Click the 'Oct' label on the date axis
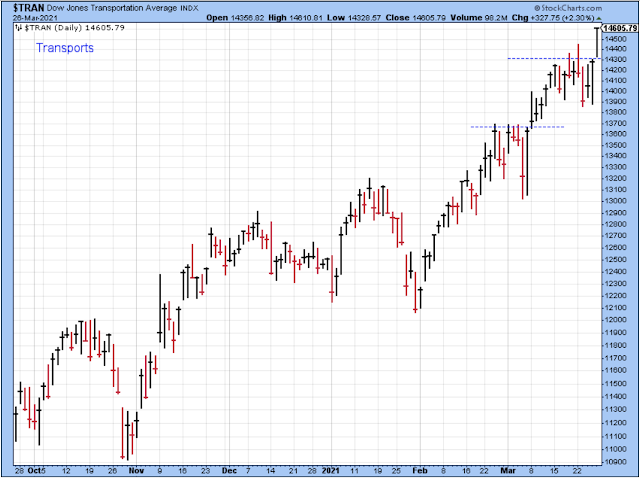This screenshot has width=640, height=480. pos(34,471)
